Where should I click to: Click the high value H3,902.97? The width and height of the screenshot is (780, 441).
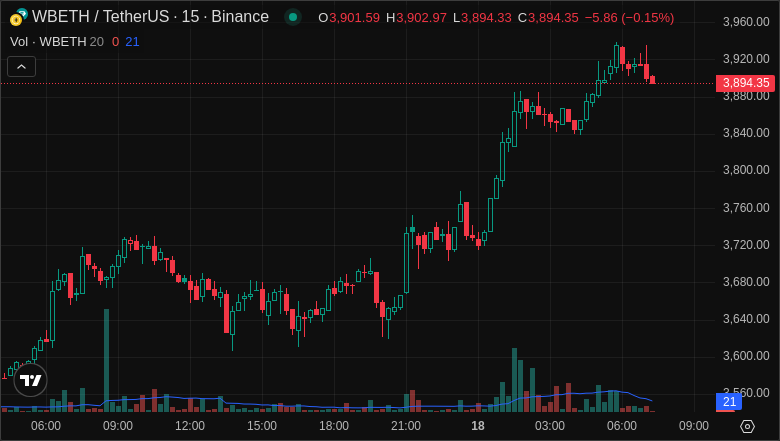click(x=416, y=18)
